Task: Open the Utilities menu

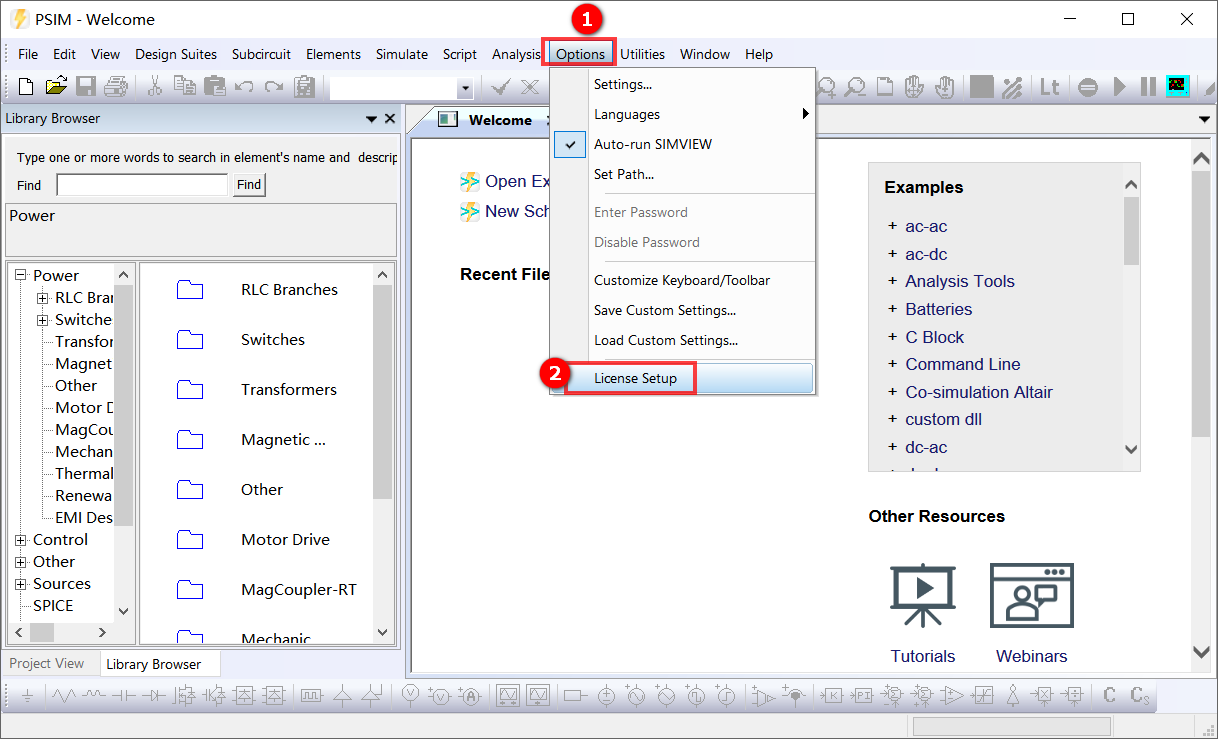Action: point(642,54)
